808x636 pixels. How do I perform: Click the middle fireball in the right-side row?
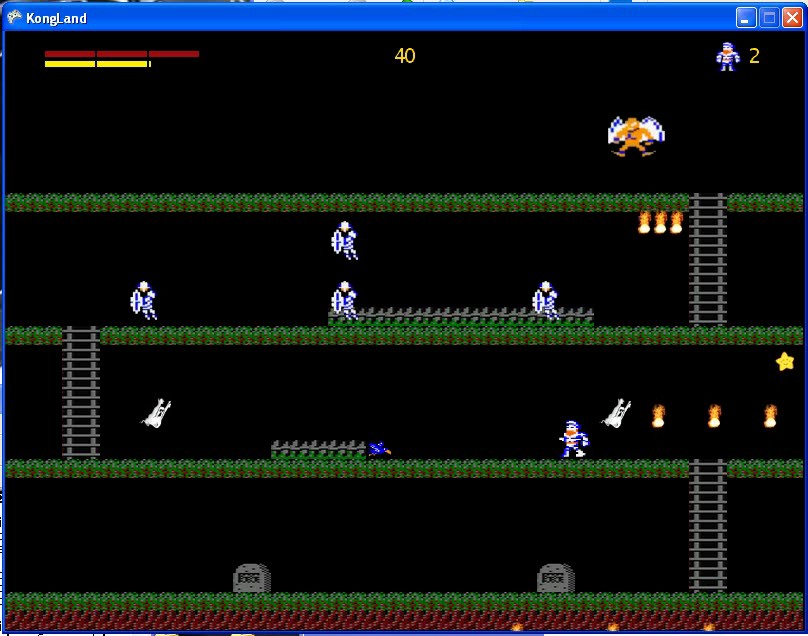[714, 416]
